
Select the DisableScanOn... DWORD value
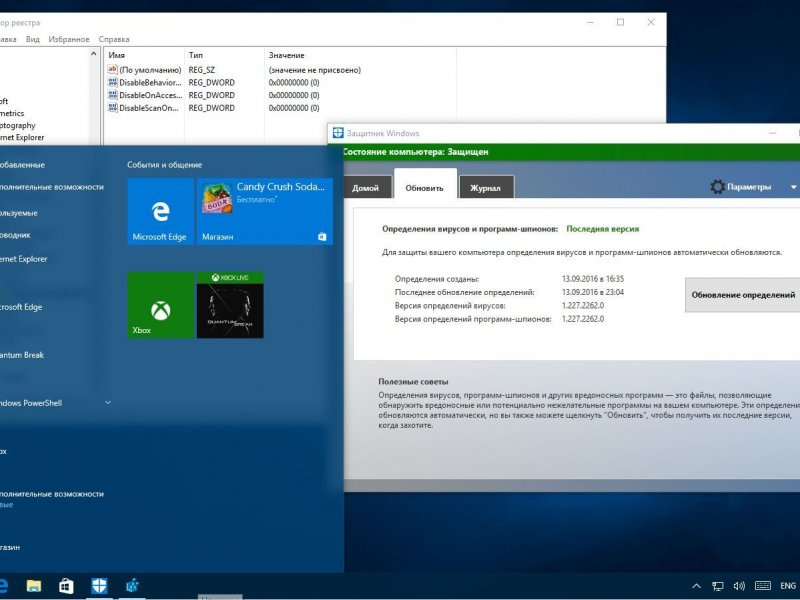tap(145, 108)
